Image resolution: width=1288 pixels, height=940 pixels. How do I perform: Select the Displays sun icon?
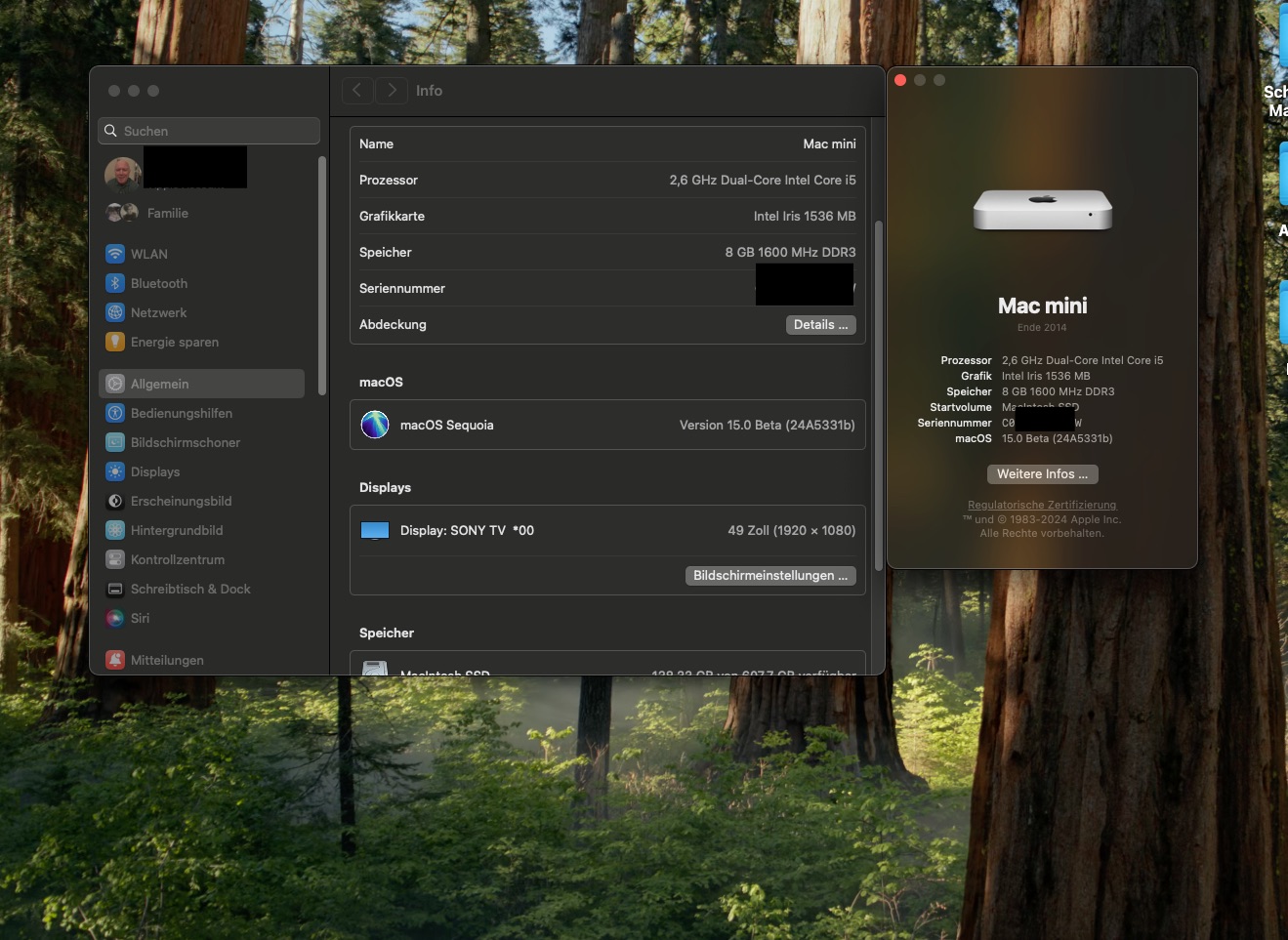pyautogui.click(x=115, y=471)
